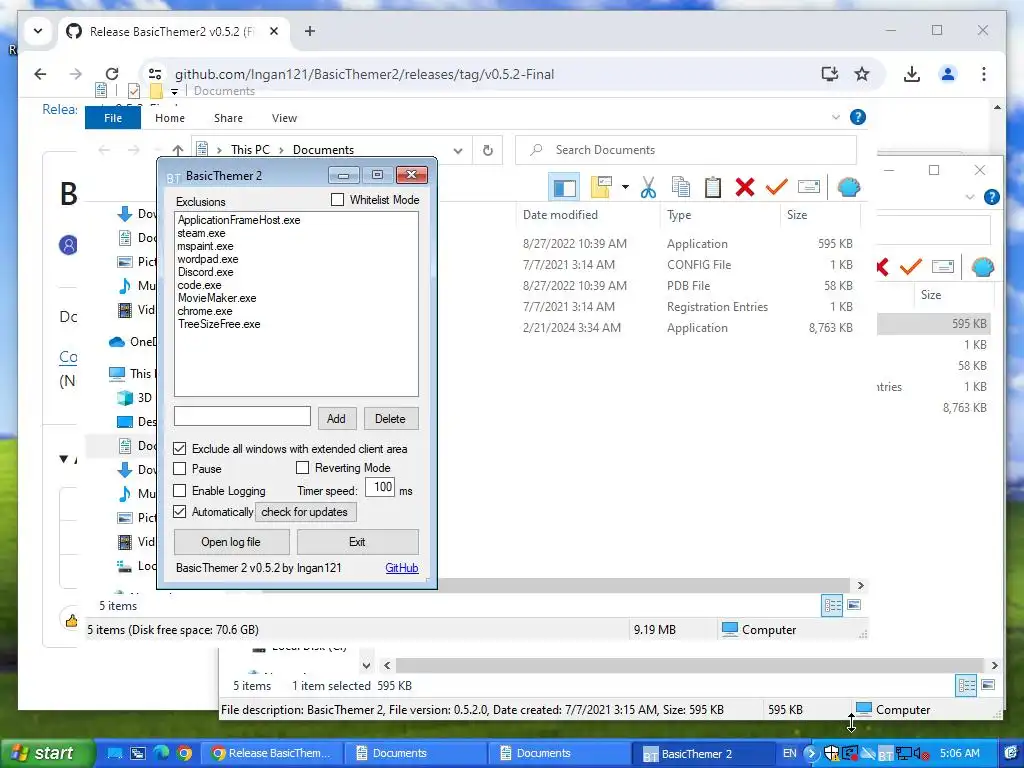Screen dimensions: 1024x768
Task: Click the BasicThemer tray icon
Action: tap(885, 754)
